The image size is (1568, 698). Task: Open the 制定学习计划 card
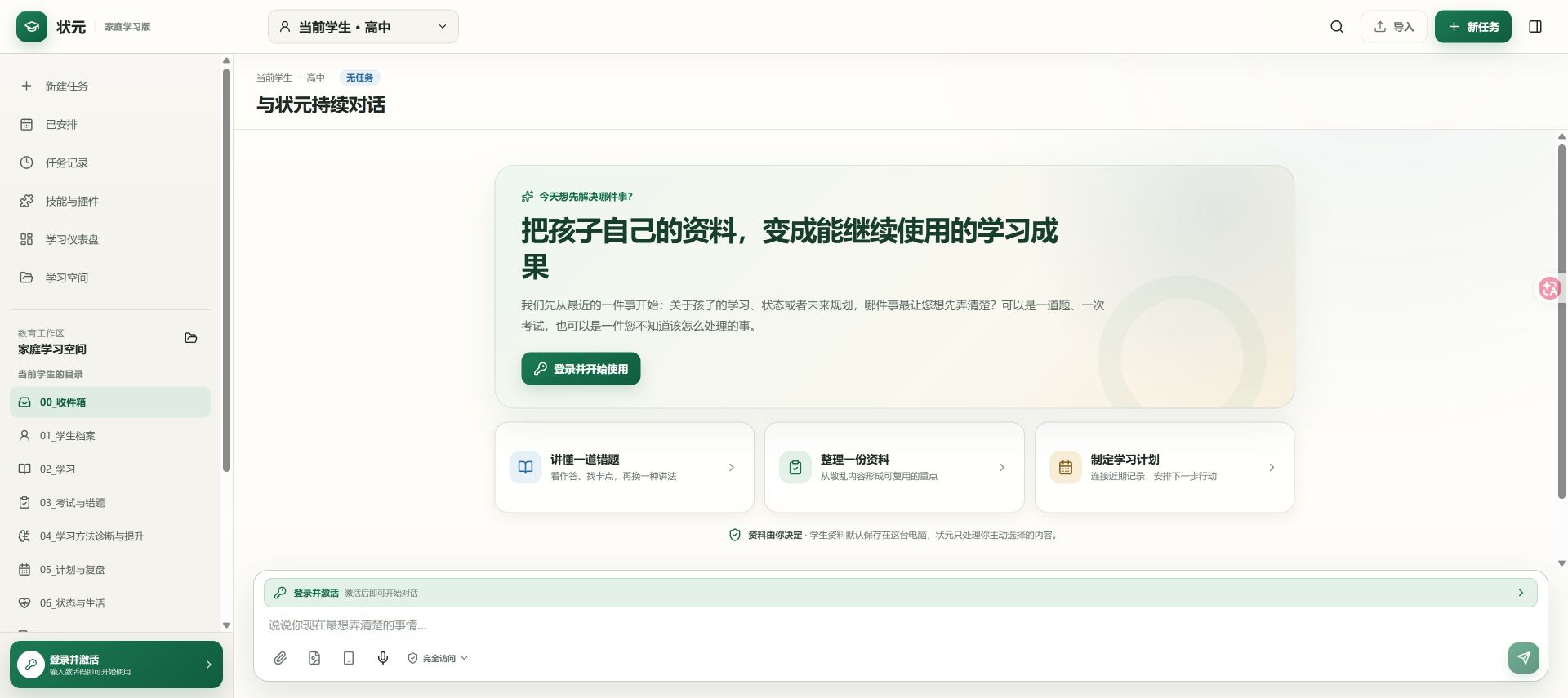tap(1165, 468)
